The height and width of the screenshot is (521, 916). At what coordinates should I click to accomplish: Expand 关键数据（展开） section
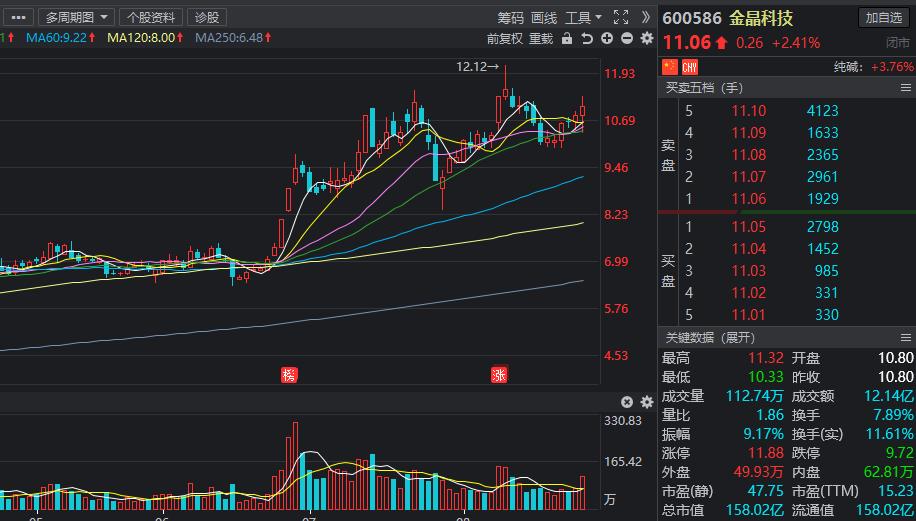pos(710,338)
